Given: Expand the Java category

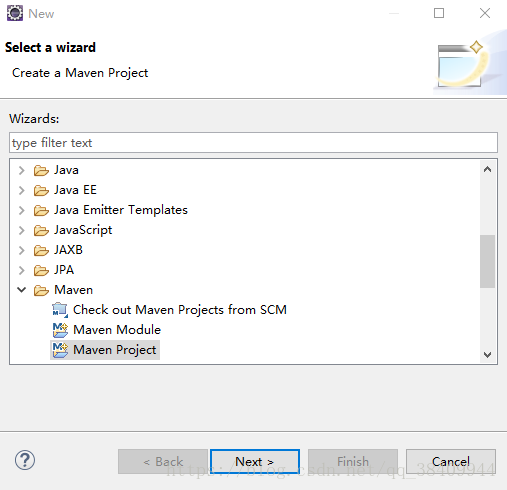Looking at the screenshot, I should (22, 170).
